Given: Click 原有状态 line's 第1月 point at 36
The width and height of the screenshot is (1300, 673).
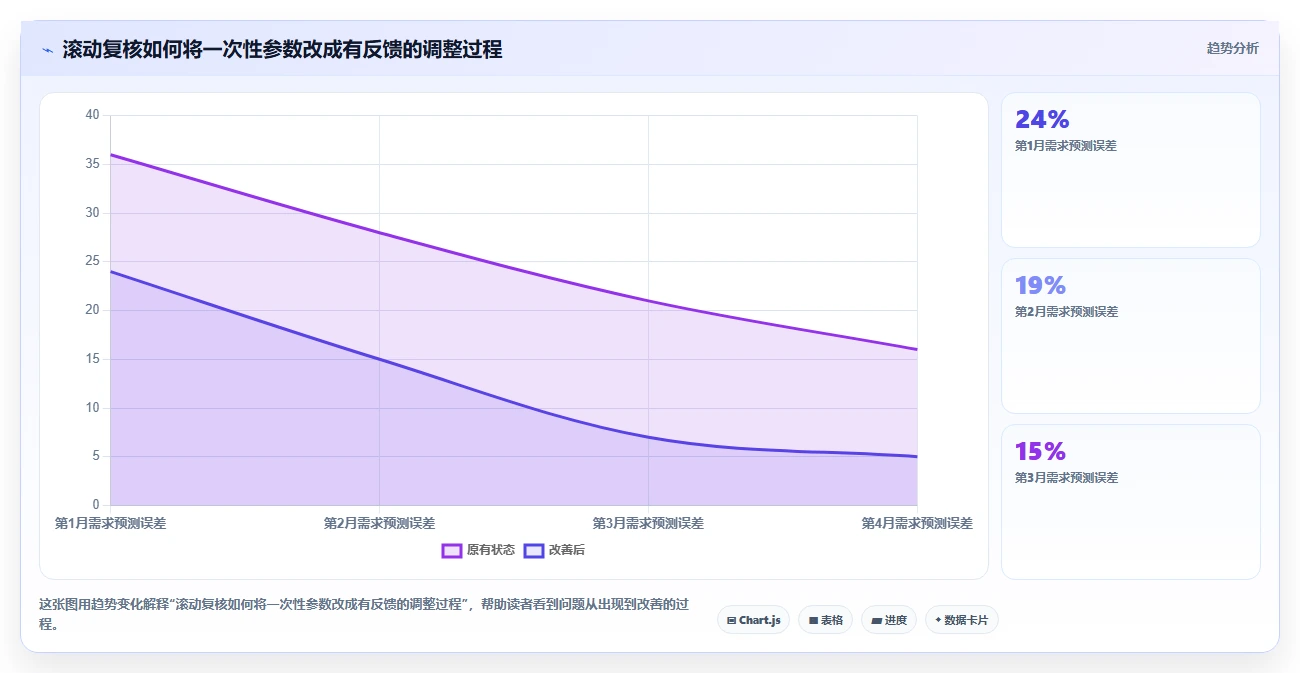Looking at the screenshot, I should 110,154.
